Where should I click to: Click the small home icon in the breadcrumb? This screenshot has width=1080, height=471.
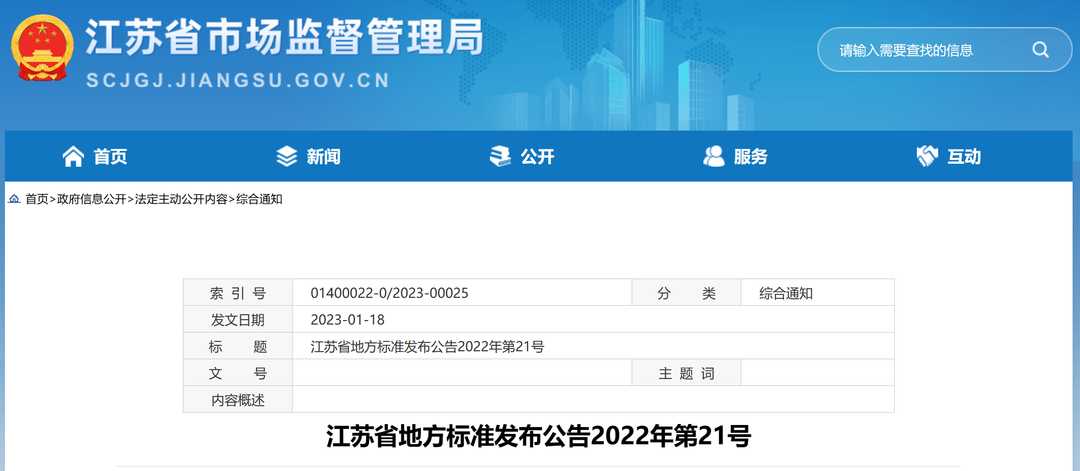click(x=14, y=200)
